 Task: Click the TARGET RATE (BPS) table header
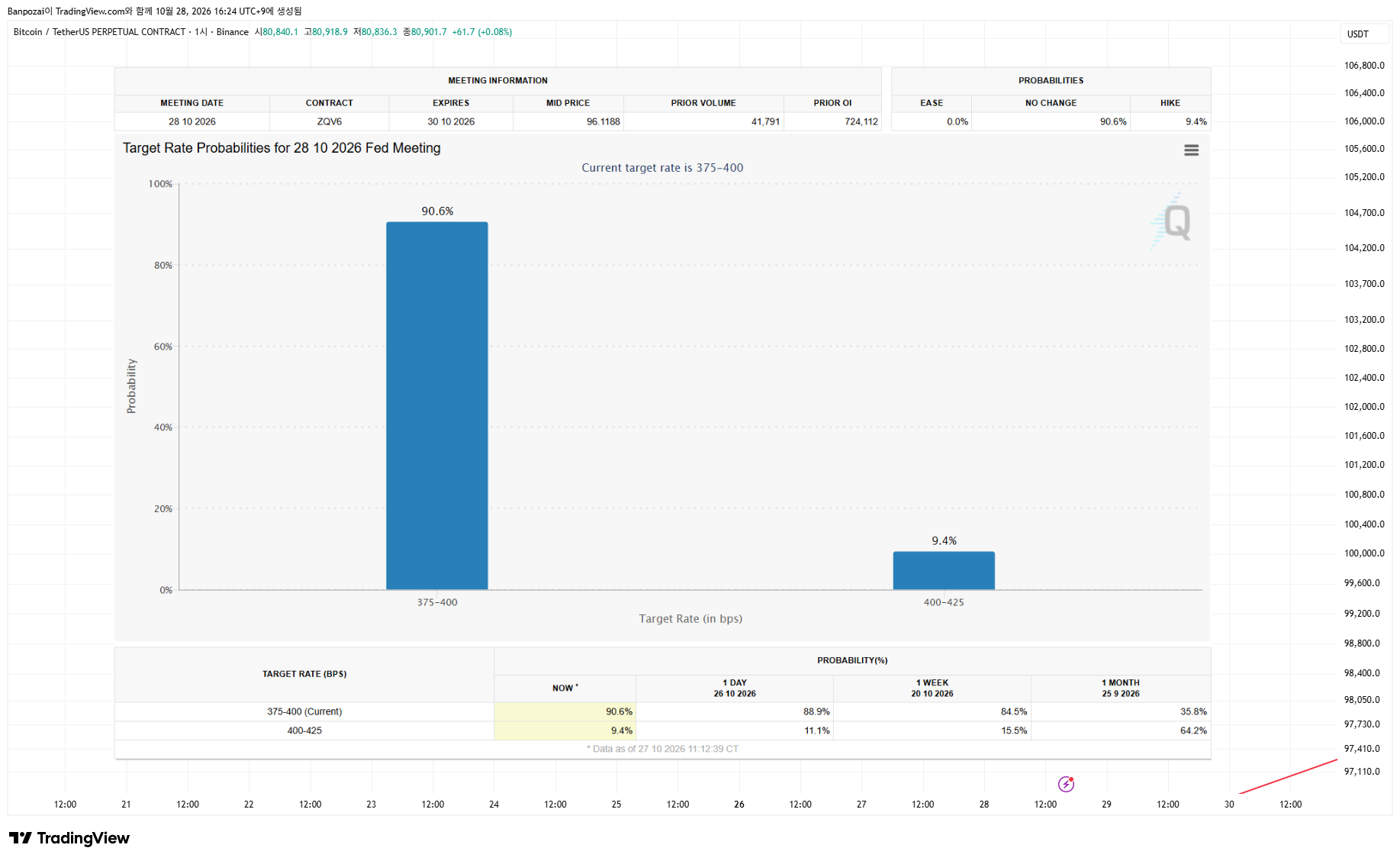pos(304,674)
